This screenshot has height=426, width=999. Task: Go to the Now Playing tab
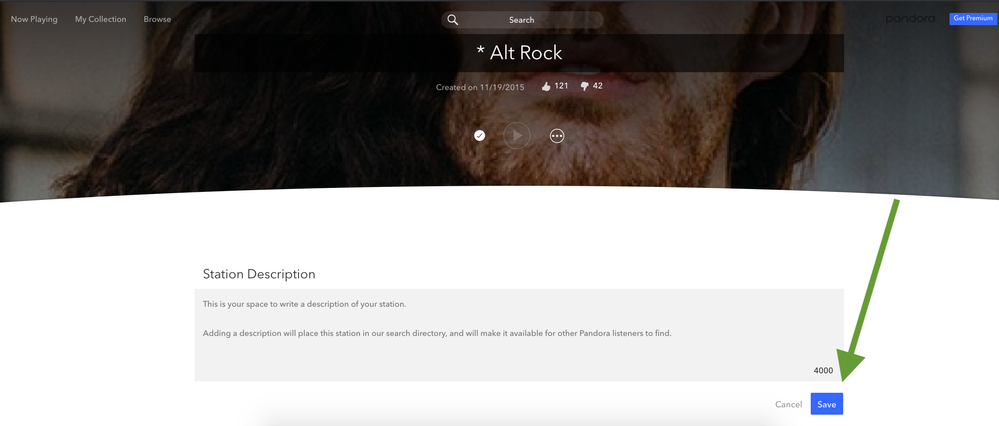(34, 19)
